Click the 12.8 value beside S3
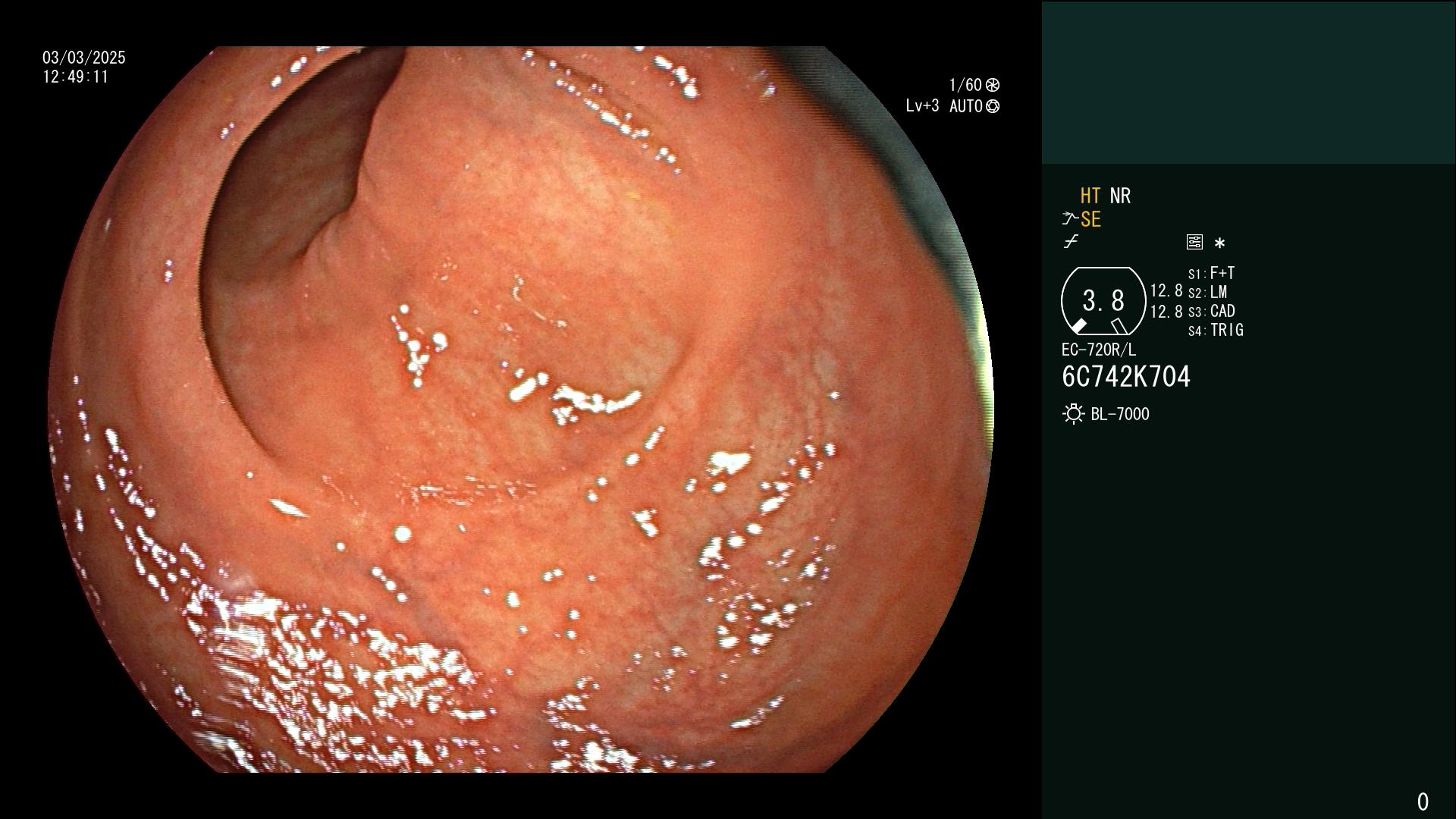 pos(1166,311)
